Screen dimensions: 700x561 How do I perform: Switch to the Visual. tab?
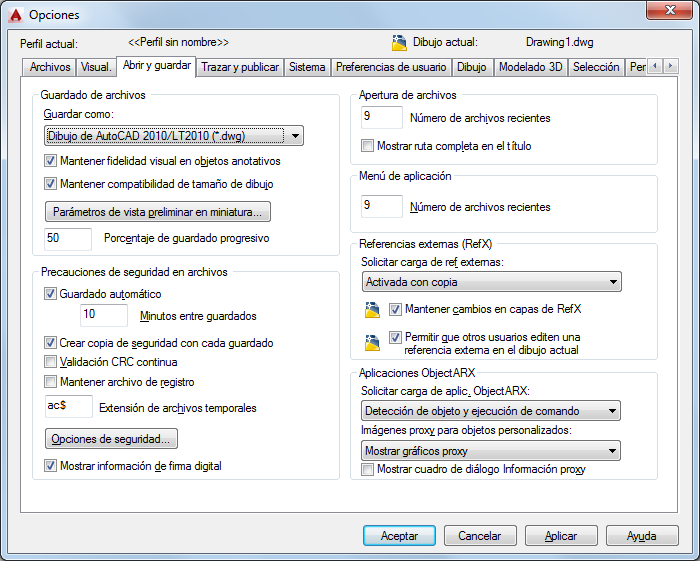[x=96, y=67]
